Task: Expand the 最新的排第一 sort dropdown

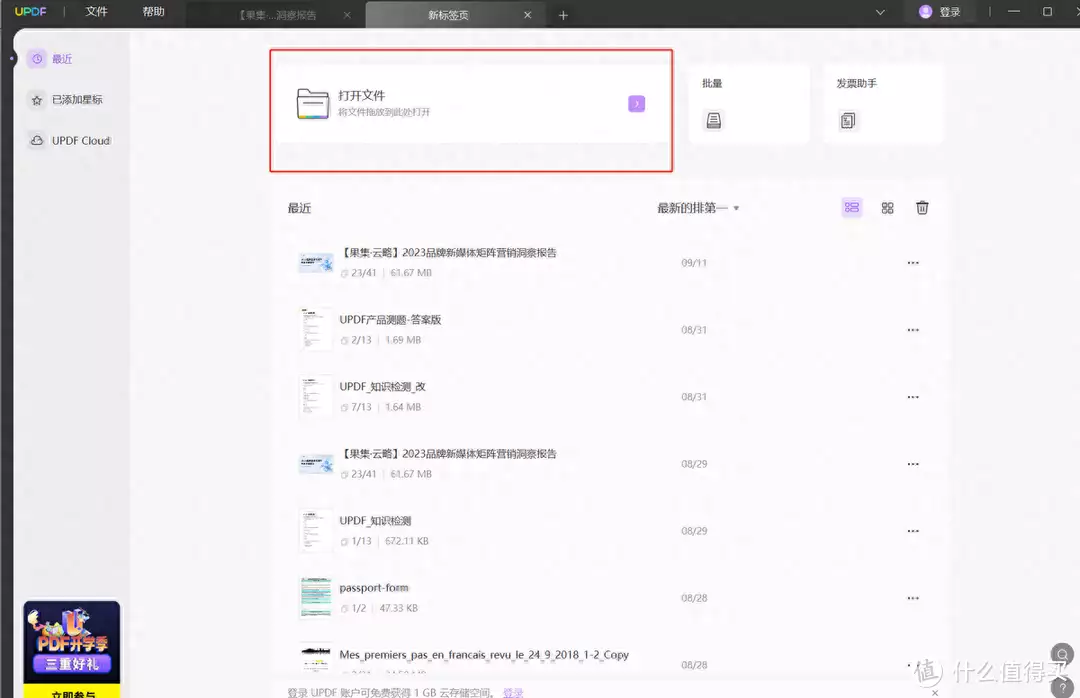Action: [698, 208]
